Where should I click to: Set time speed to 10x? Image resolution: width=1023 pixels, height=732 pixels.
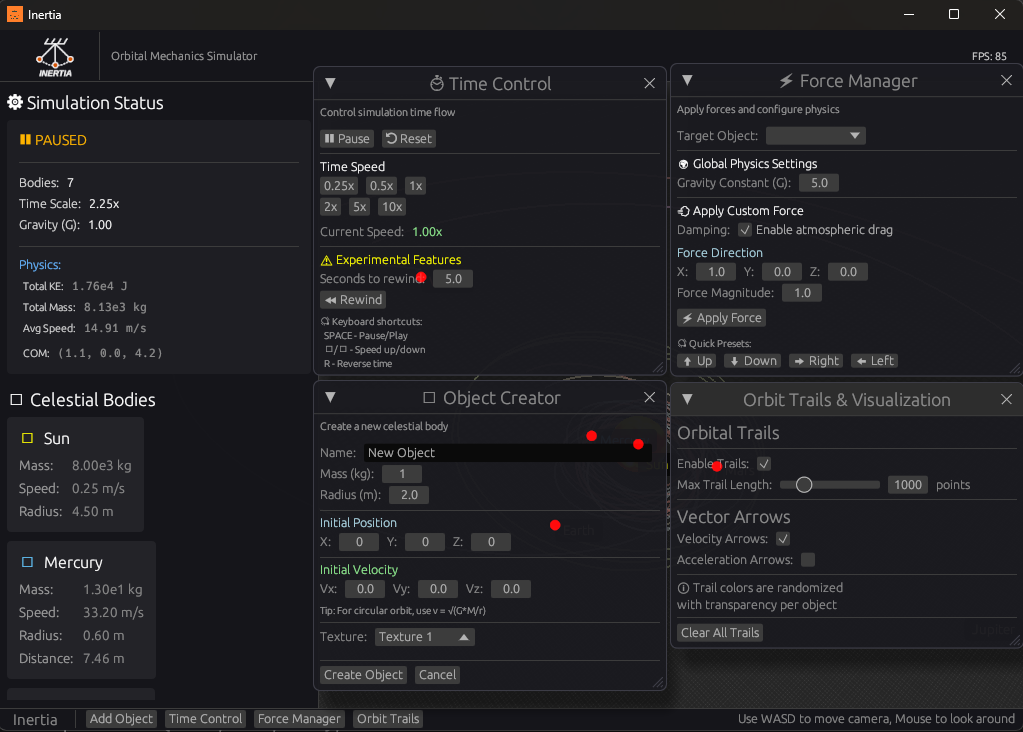click(x=391, y=207)
